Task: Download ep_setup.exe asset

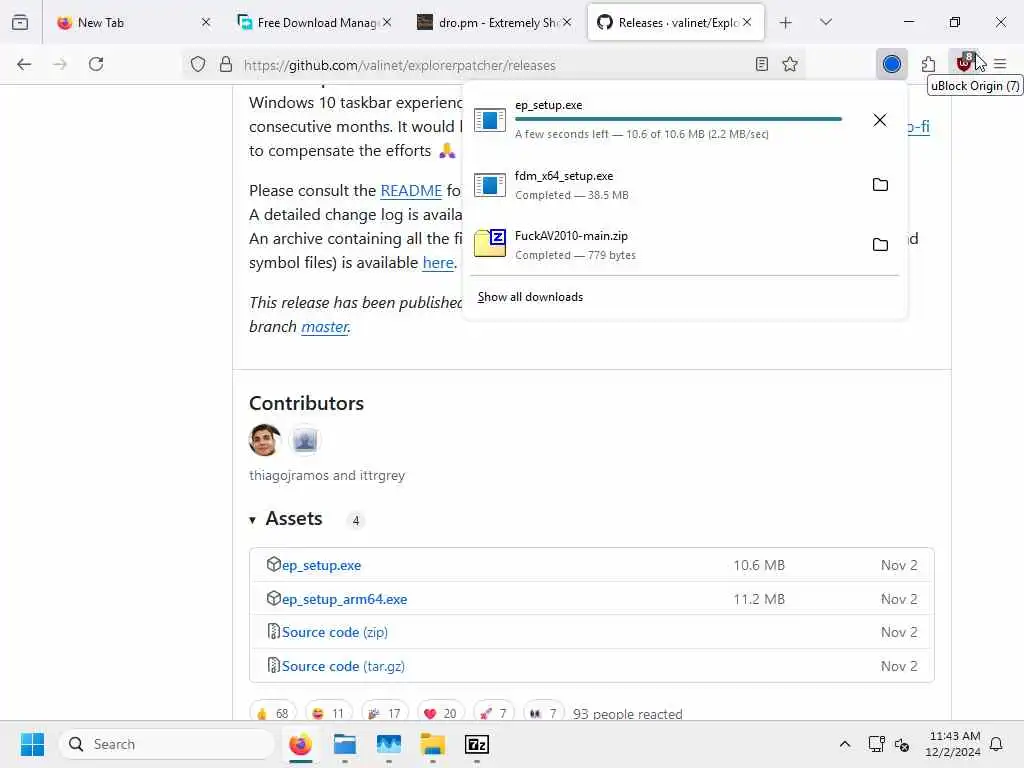Action: click(321, 566)
